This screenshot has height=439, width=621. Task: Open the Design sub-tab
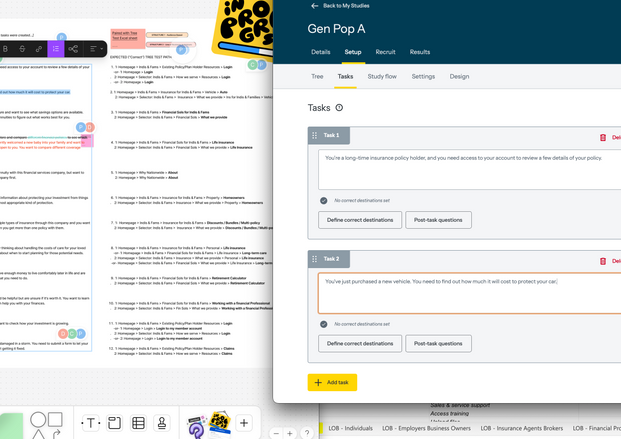(x=459, y=76)
